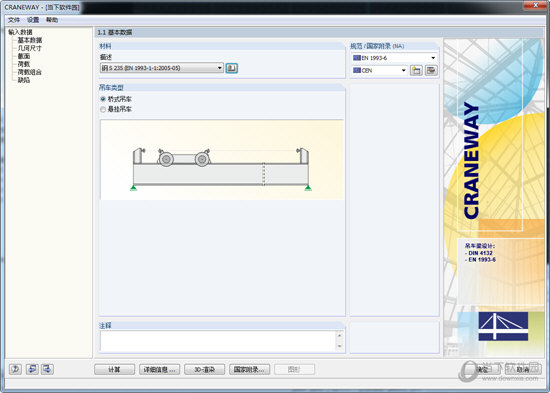Open the material library book icon
The image size is (550, 393).
pos(232,68)
